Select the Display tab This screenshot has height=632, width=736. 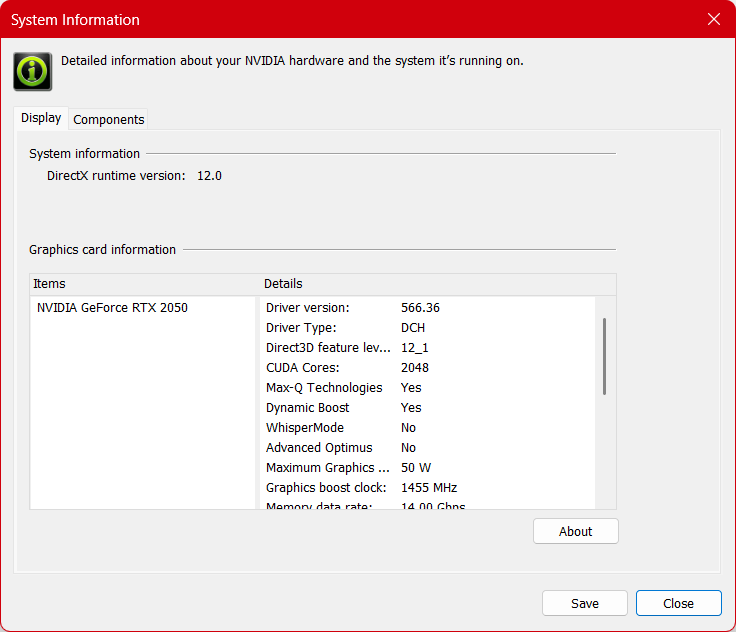[x=41, y=118]
